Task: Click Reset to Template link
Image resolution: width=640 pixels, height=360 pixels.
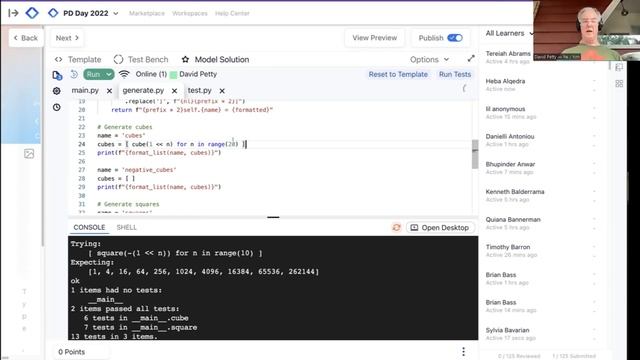Action: [x=398, y=74]
